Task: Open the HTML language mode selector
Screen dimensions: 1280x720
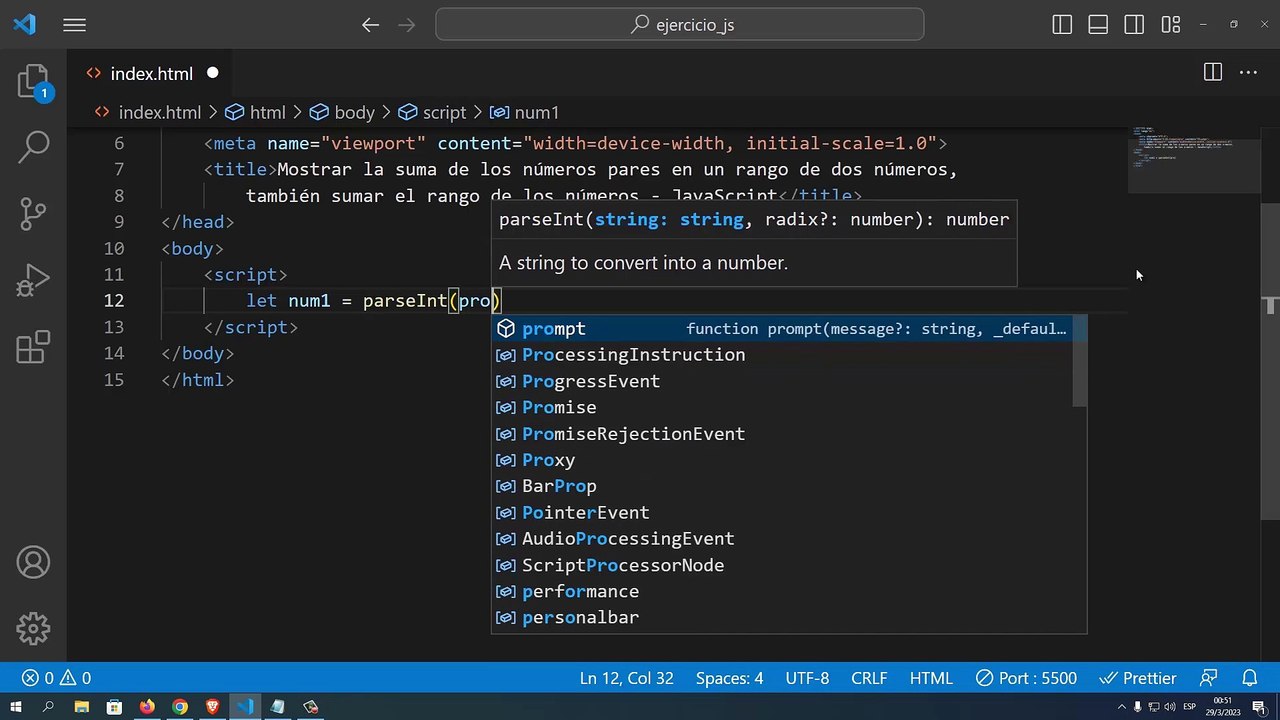Action: point(930,678)
